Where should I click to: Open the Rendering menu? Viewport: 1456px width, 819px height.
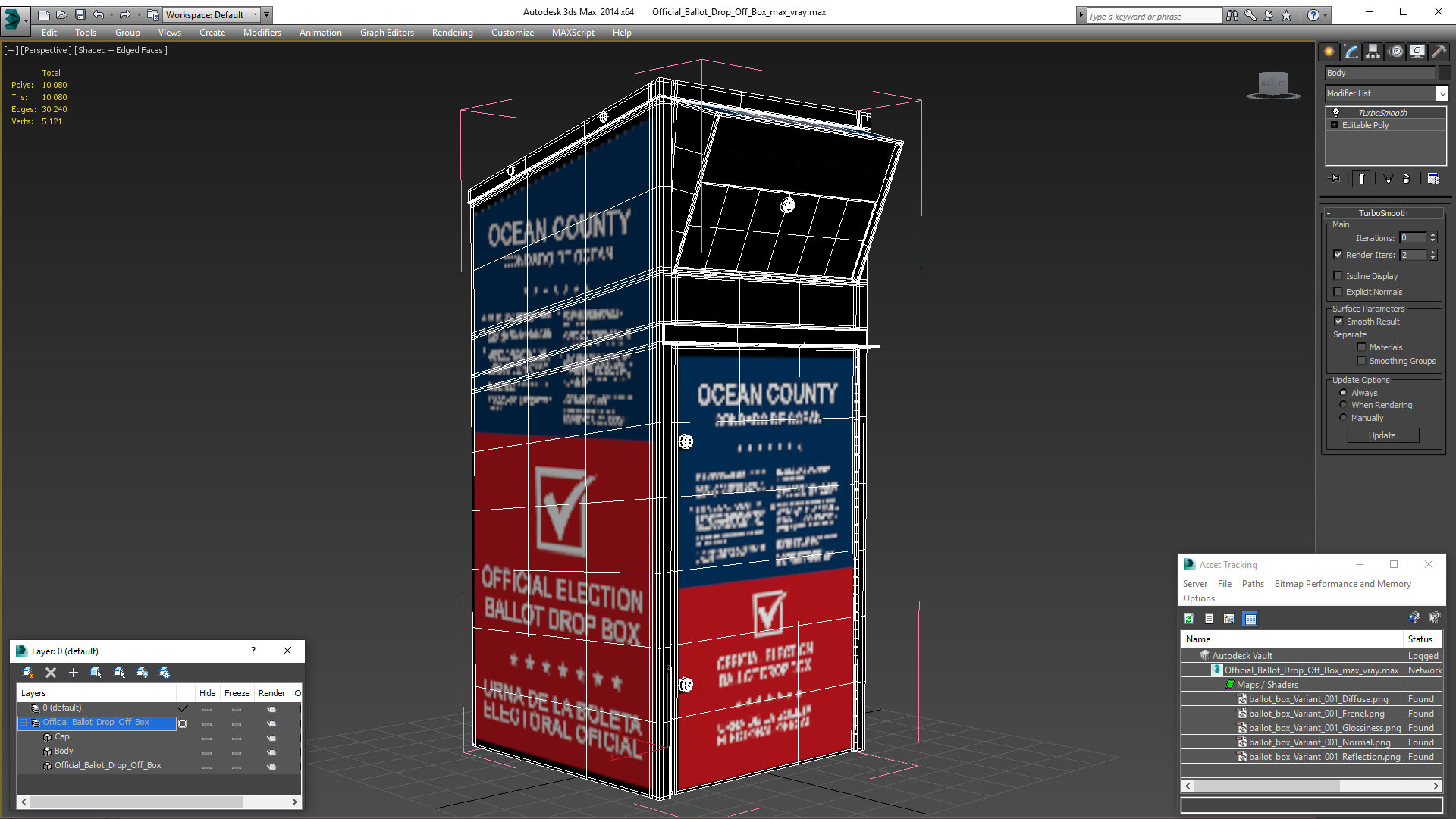point(452,33)
